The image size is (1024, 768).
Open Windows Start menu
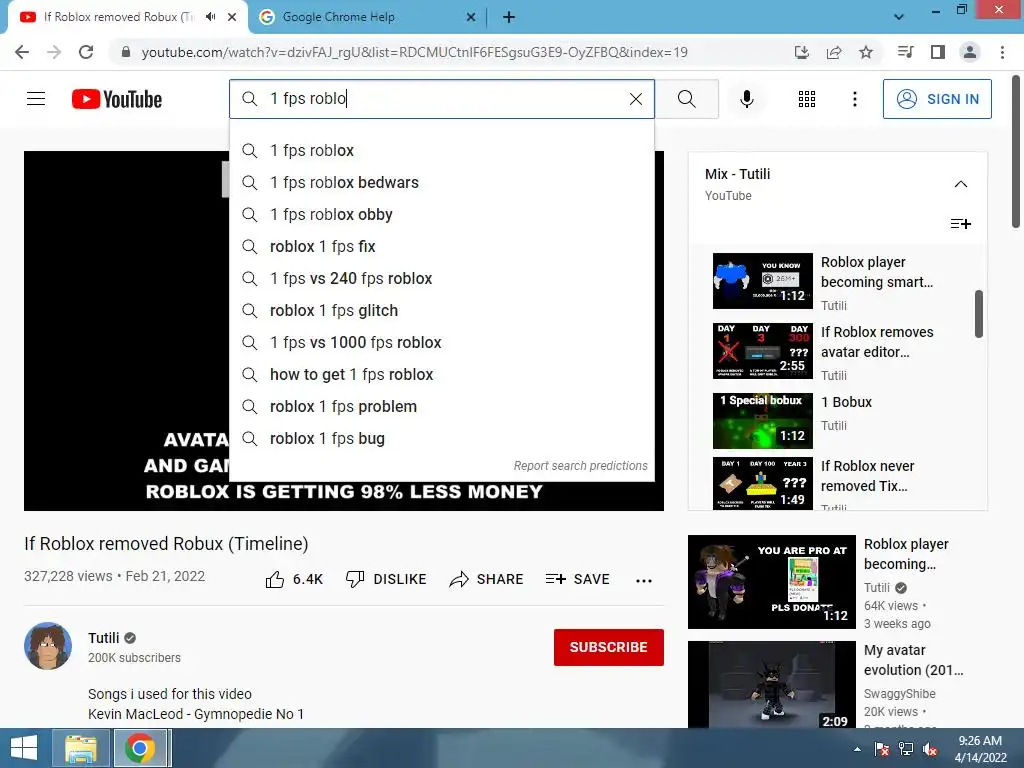[x=24, y=748]
